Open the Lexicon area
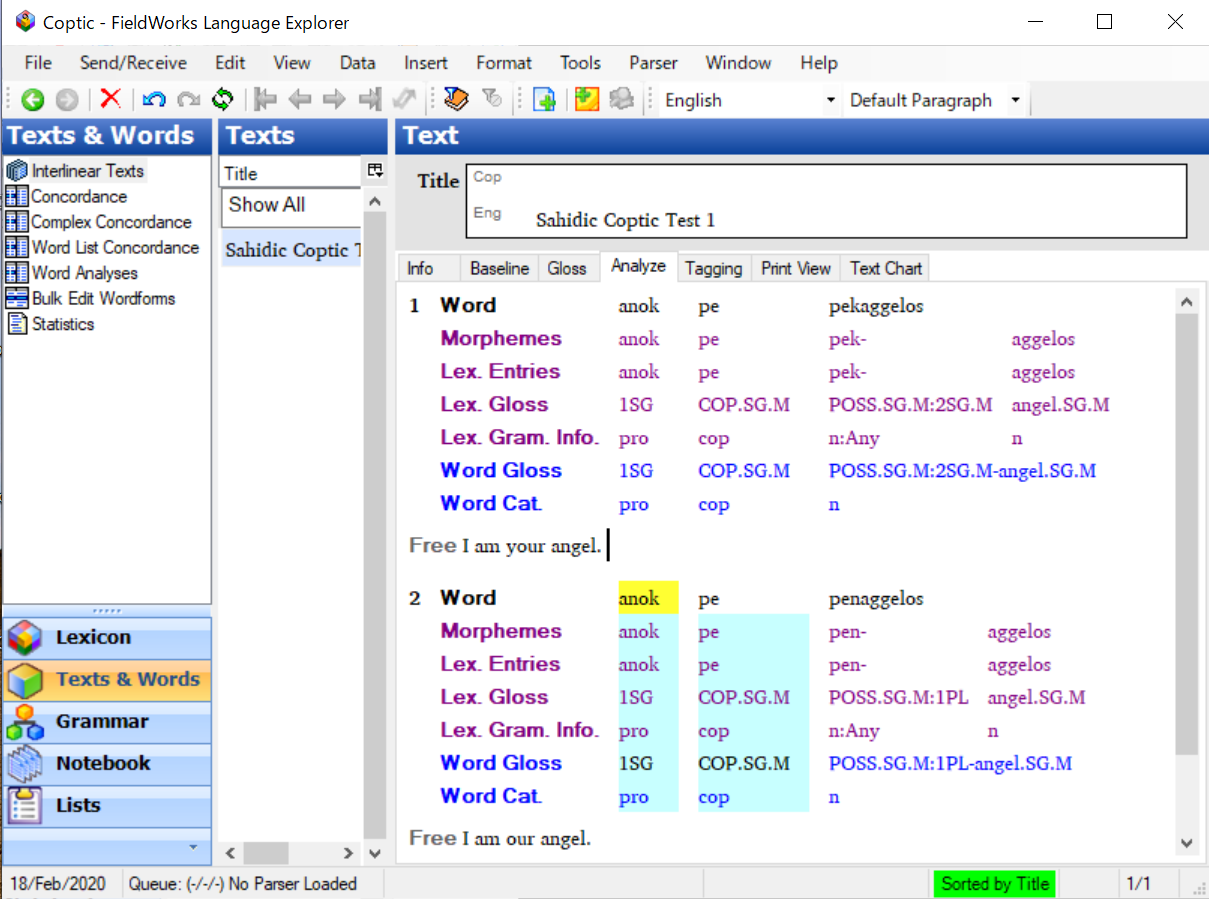This screenshot has width=1209, height=899. 107,638
